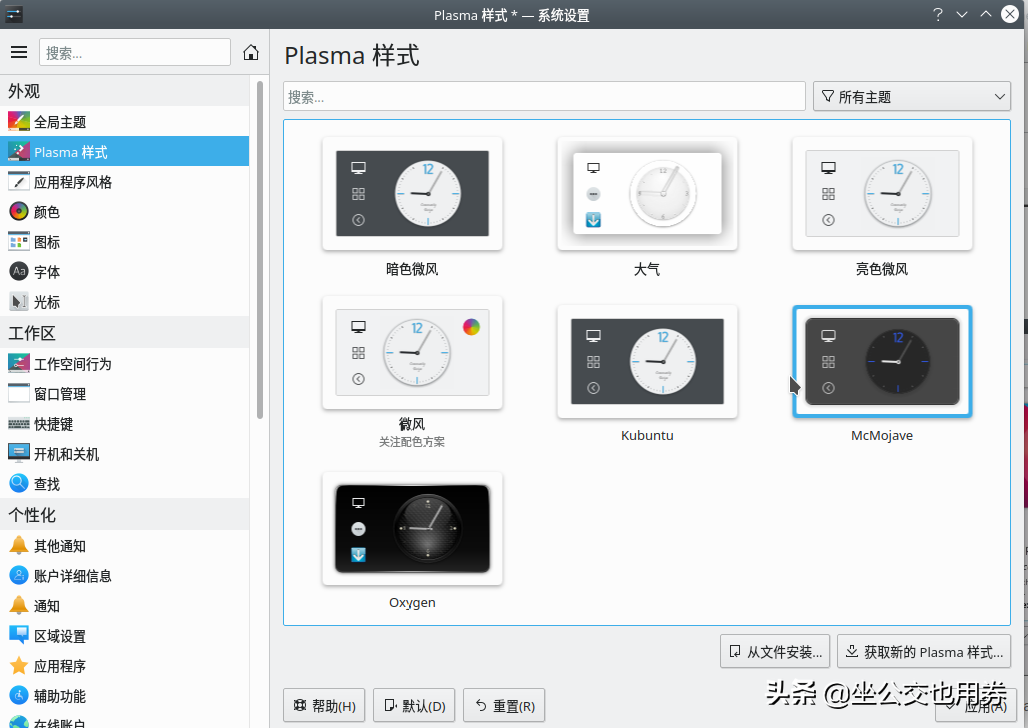1028x728 pixels.
Task: Click the Shortcuts (快捷键) keyboard icon
Action: (19, 424)
